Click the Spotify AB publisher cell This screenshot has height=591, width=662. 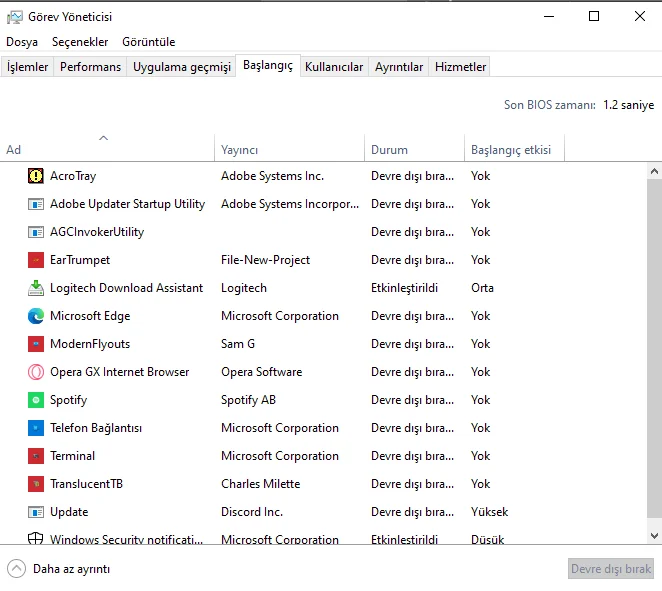click(248, 400)
